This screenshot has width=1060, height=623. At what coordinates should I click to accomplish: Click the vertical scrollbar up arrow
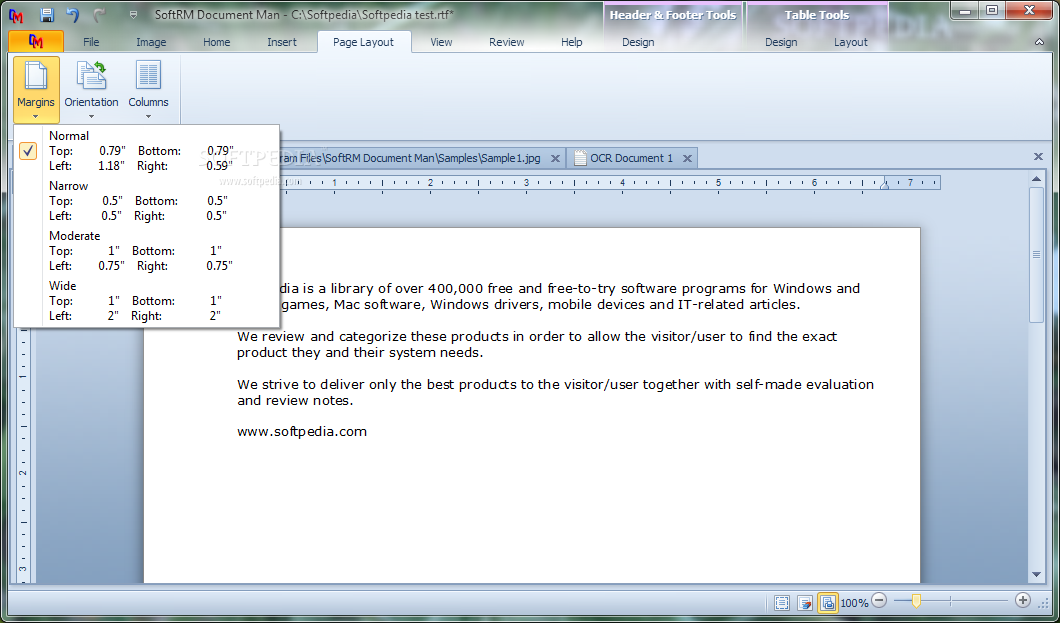coord(1036,179)
